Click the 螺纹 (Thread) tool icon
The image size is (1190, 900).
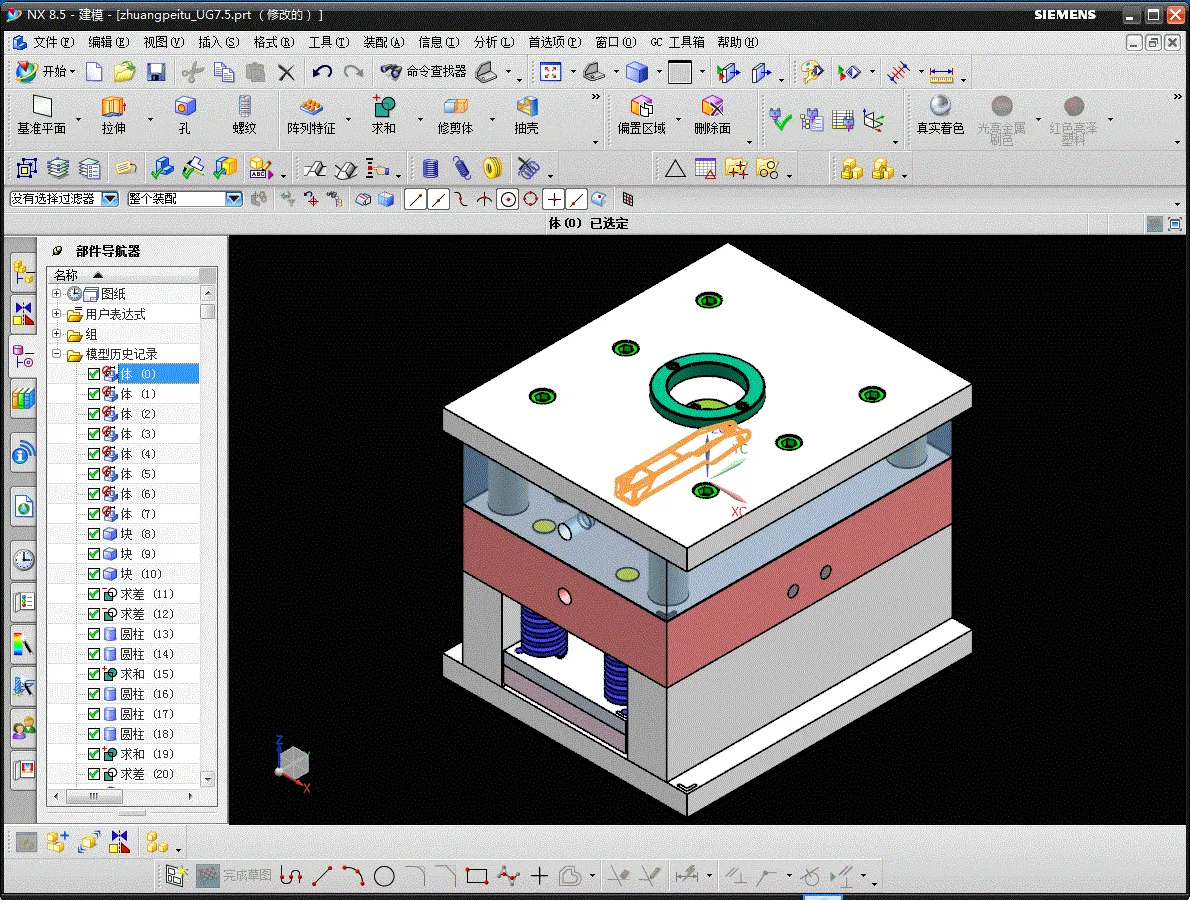244,115
